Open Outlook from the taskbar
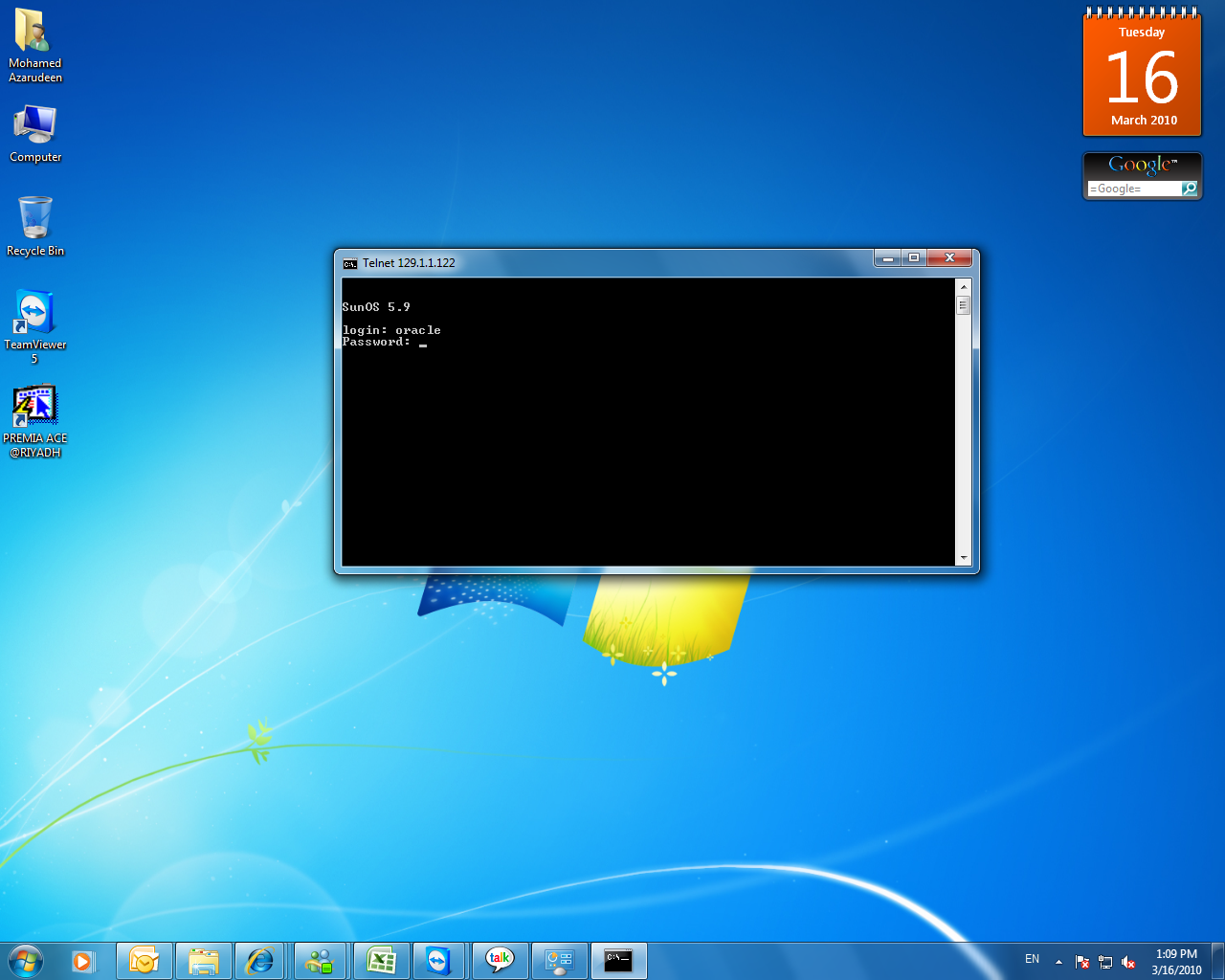This screenshot has height=980, width=1225. pyautogui.click(x=145, y=961)
